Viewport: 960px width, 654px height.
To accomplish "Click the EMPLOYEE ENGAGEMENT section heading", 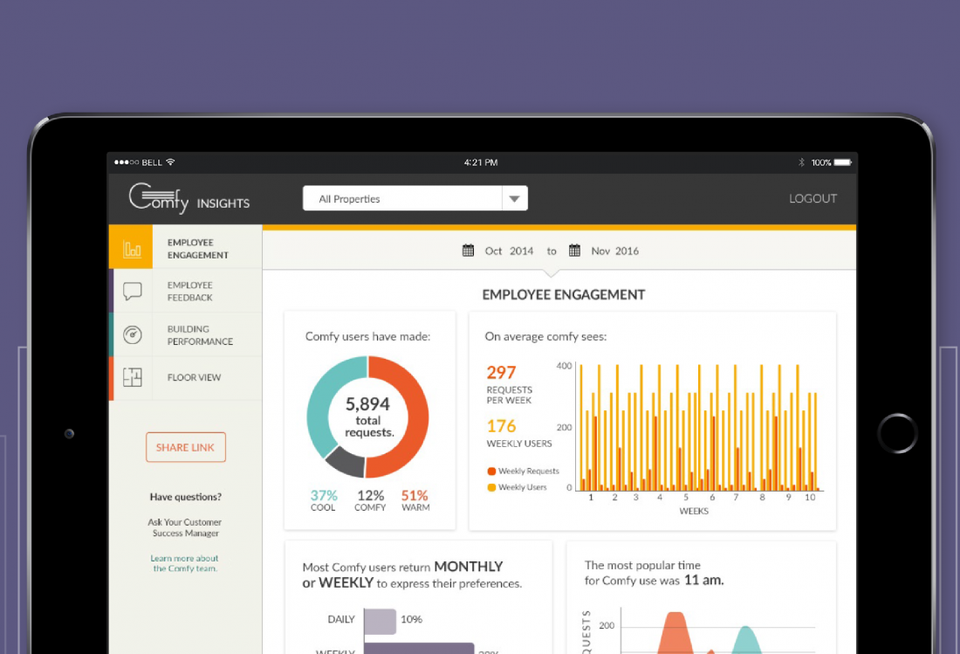I will coord(563,295).
